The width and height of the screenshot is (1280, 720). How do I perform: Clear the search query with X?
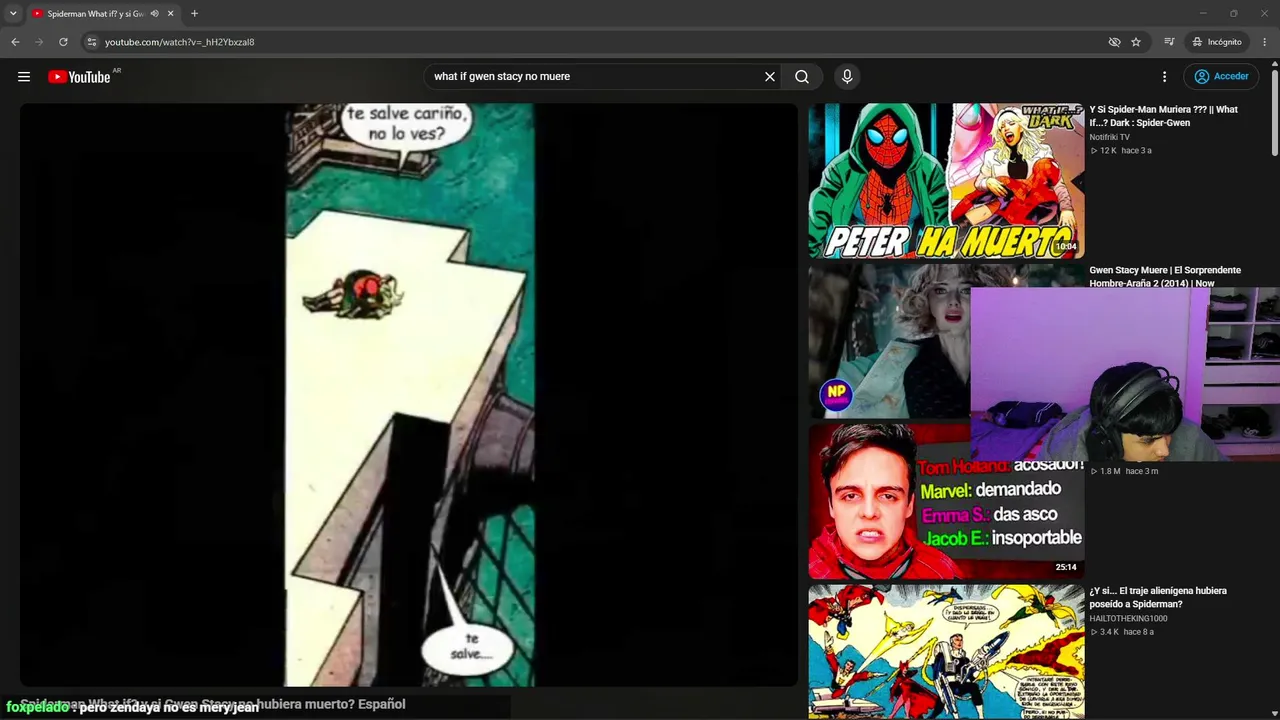point(770,77)
